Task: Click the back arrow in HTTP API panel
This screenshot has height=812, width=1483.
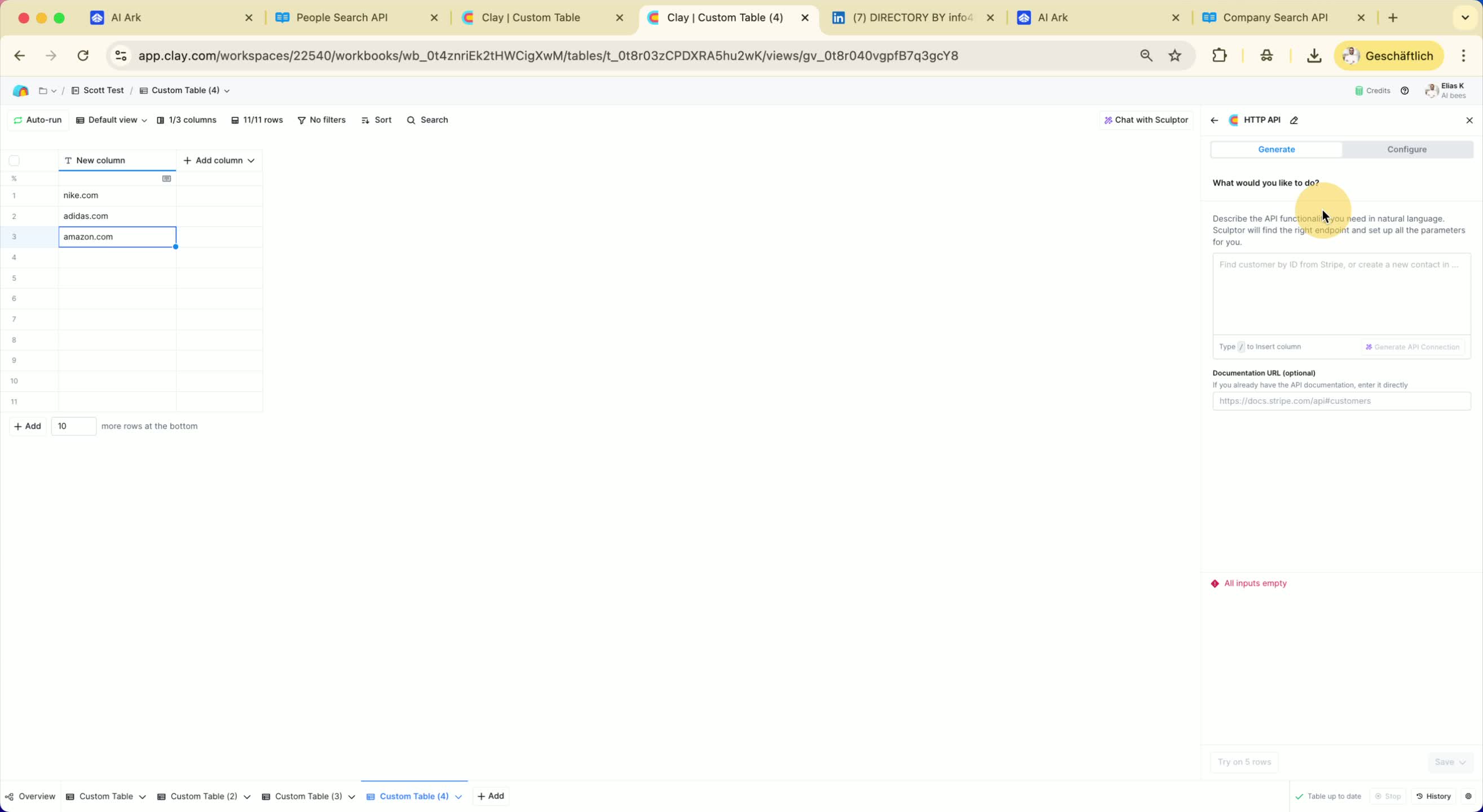Action: (1214, 120)
